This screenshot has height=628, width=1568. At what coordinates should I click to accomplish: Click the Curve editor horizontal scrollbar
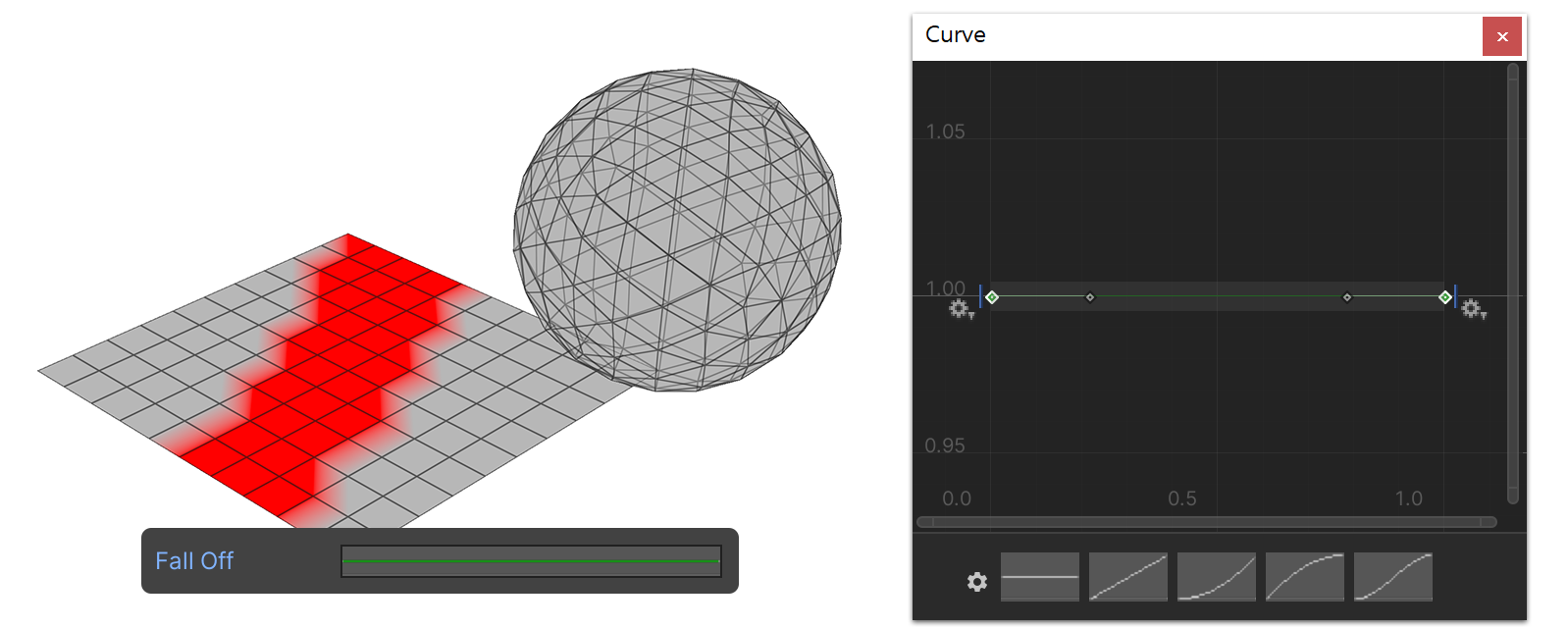click(1206, 522)
